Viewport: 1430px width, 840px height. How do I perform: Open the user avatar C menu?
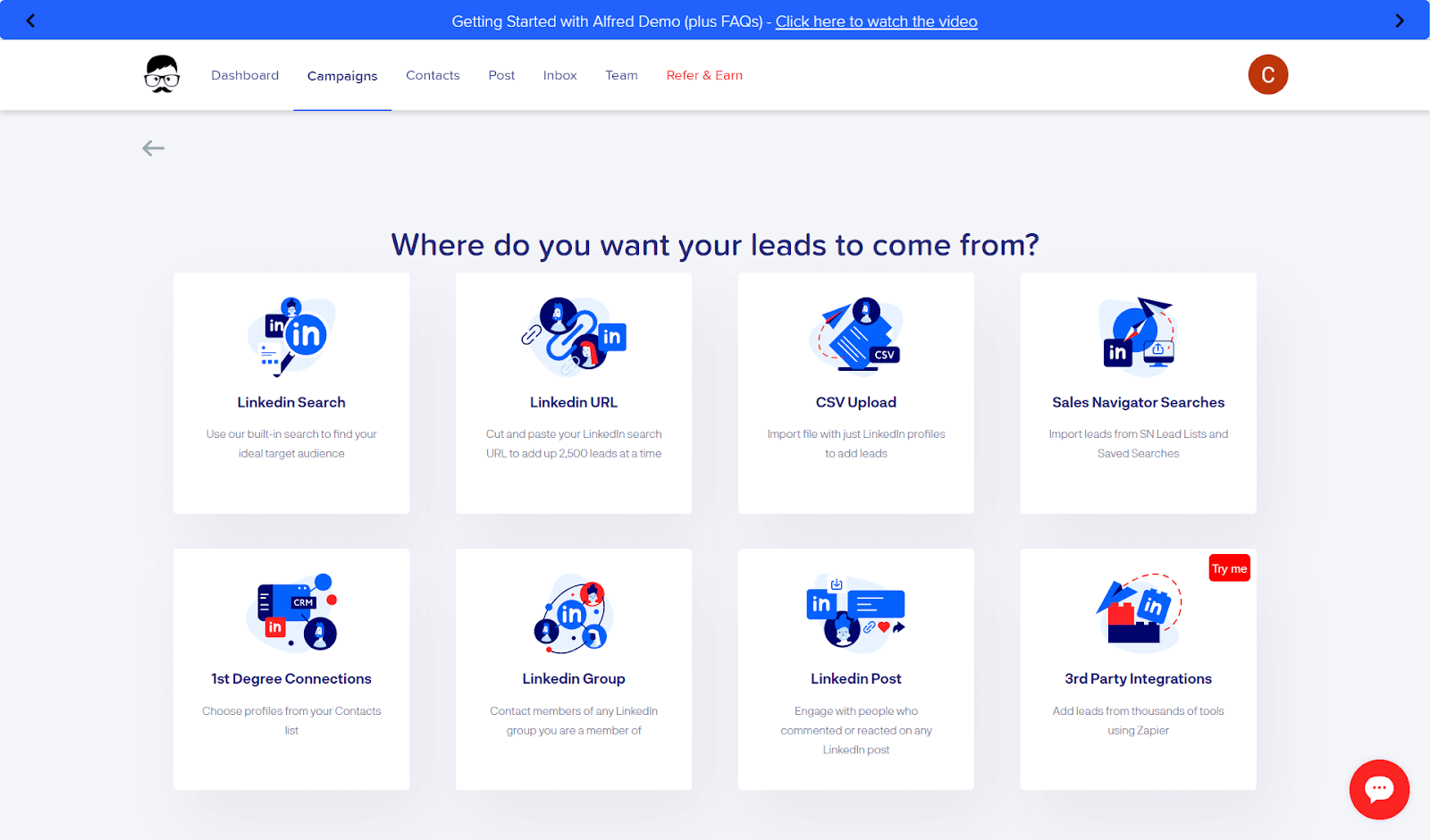click(x=1268, y=75)
